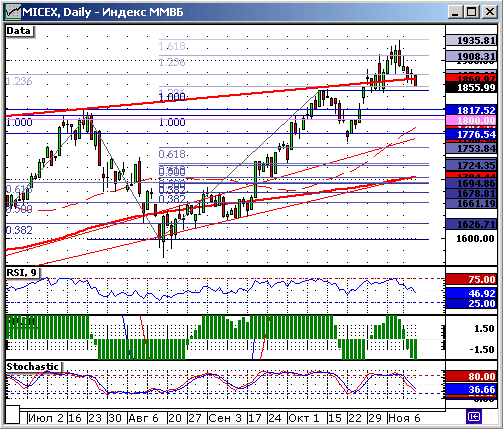Click the RSI, 9 indicator label
Screen dimensions: 503x429
tap(22, 273)
